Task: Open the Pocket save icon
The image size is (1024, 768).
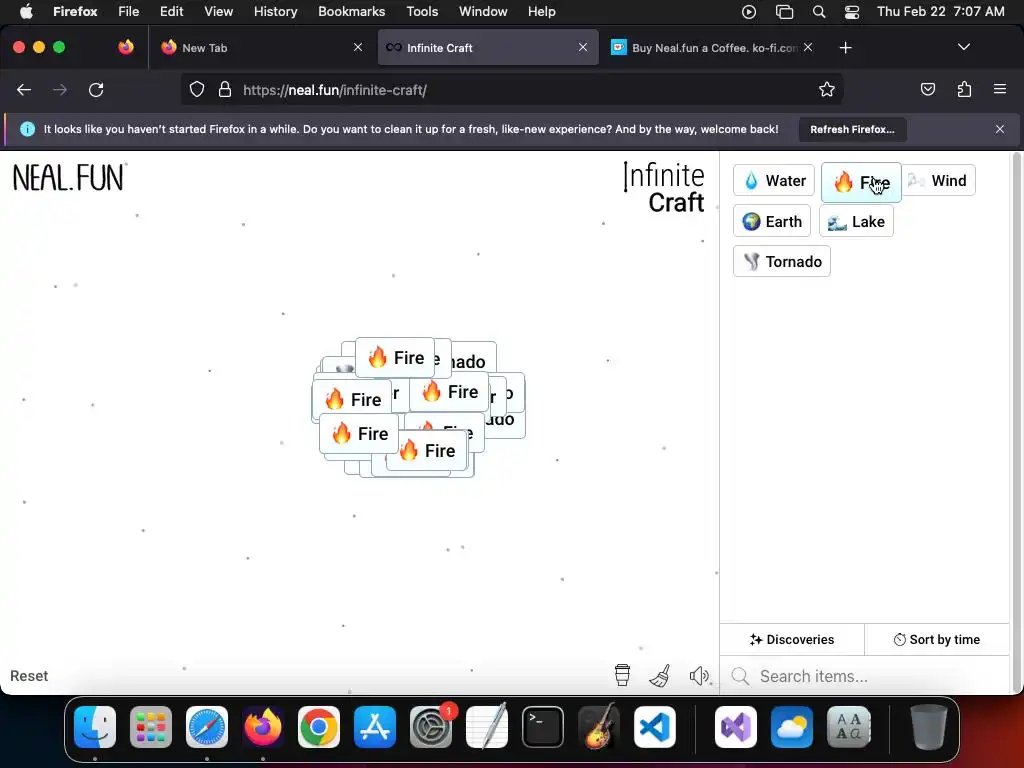Action: pos(927,89)
